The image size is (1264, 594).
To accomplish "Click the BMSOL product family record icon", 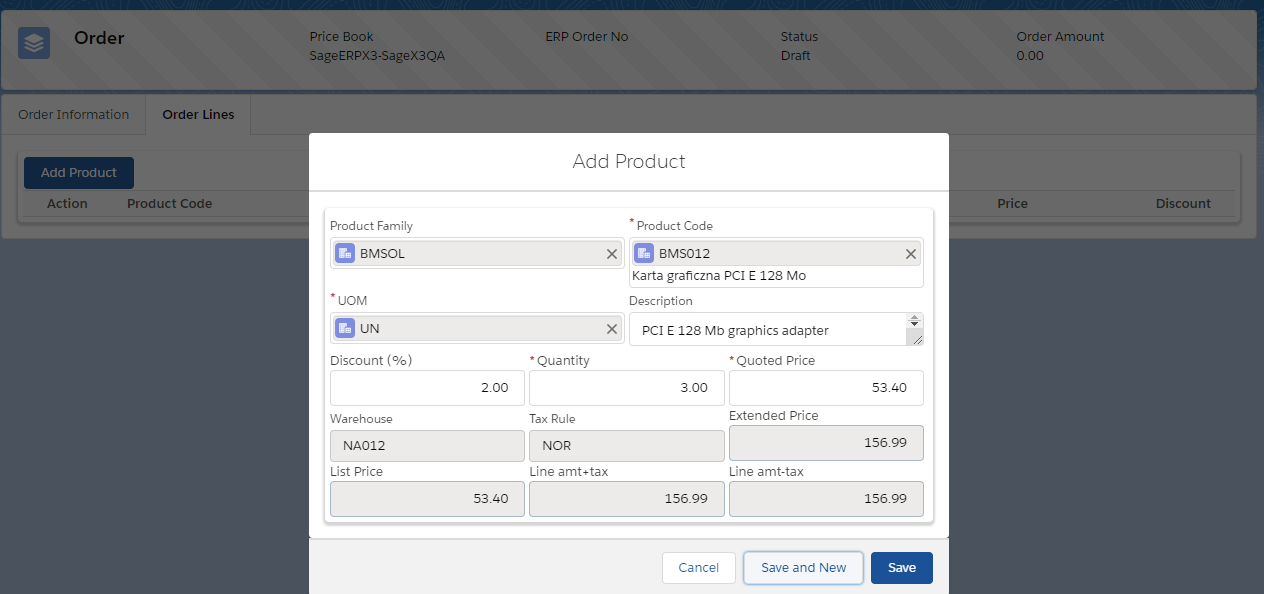I will pos(344,254).
